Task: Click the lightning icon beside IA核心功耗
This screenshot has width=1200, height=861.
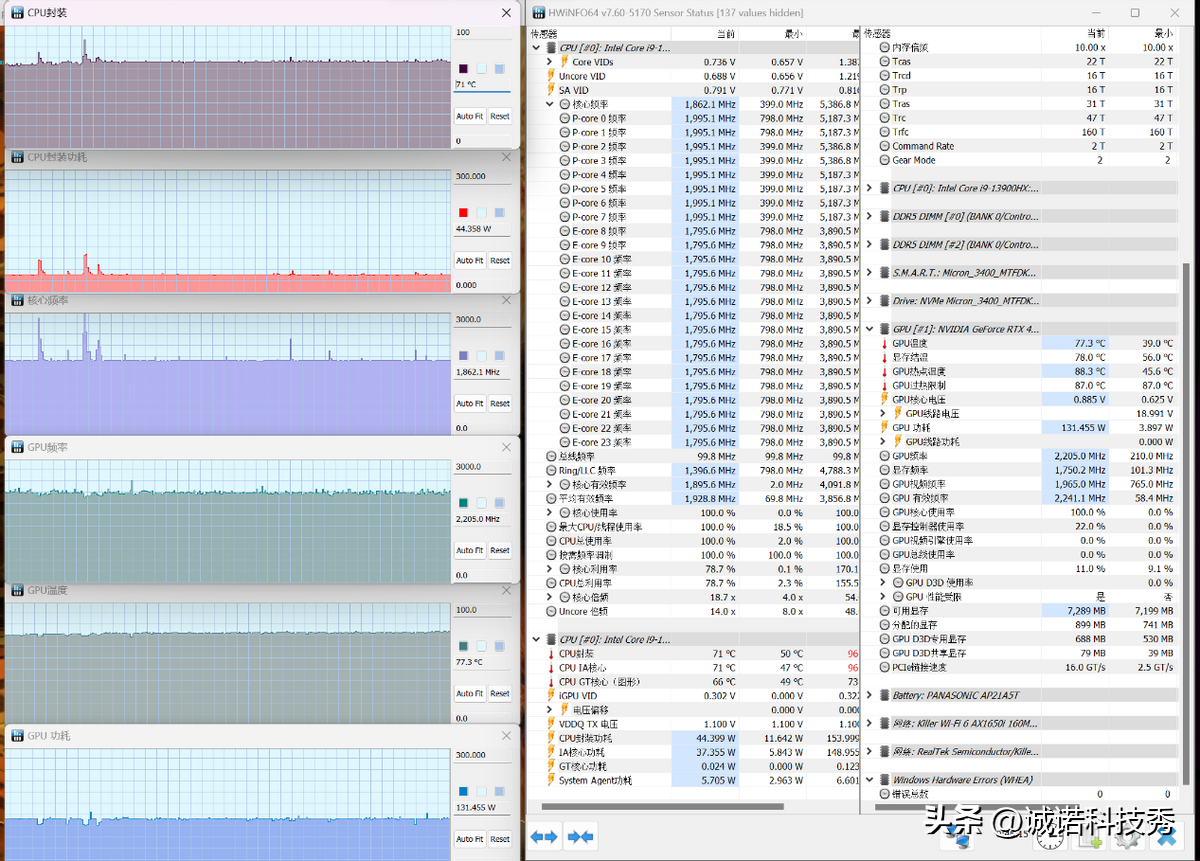Action: (550, 751)
